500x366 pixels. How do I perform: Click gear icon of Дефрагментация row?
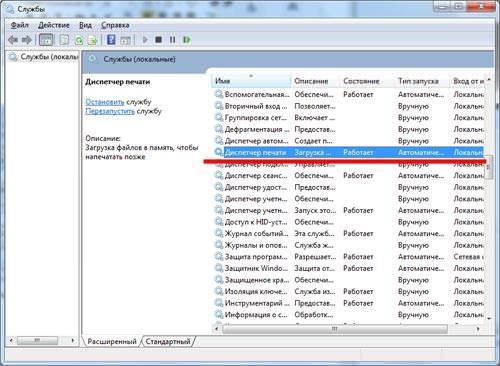pyautogui.click(x=219, y=129)
